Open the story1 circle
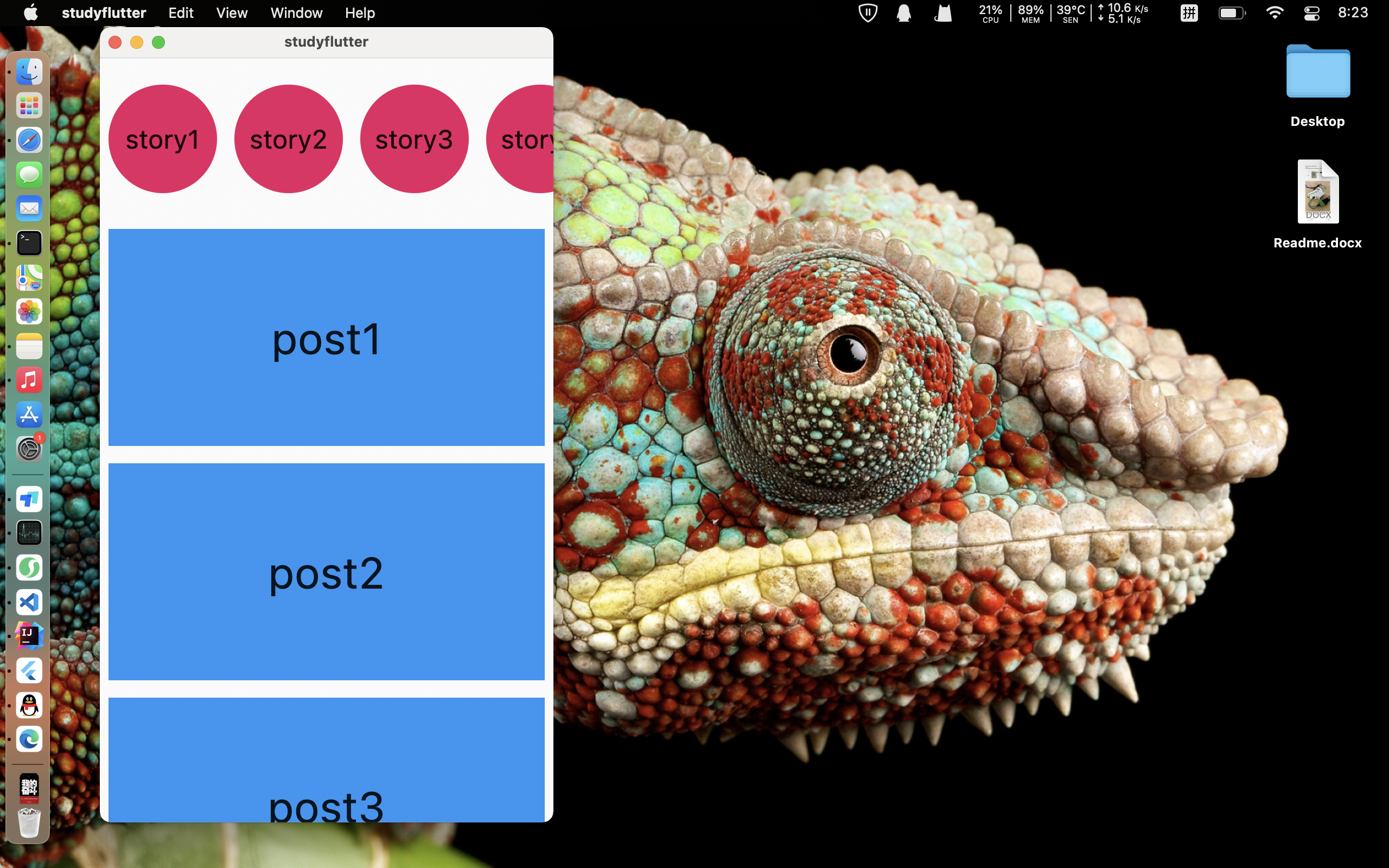Screen dimensions: 1389x868 (162, 139)
